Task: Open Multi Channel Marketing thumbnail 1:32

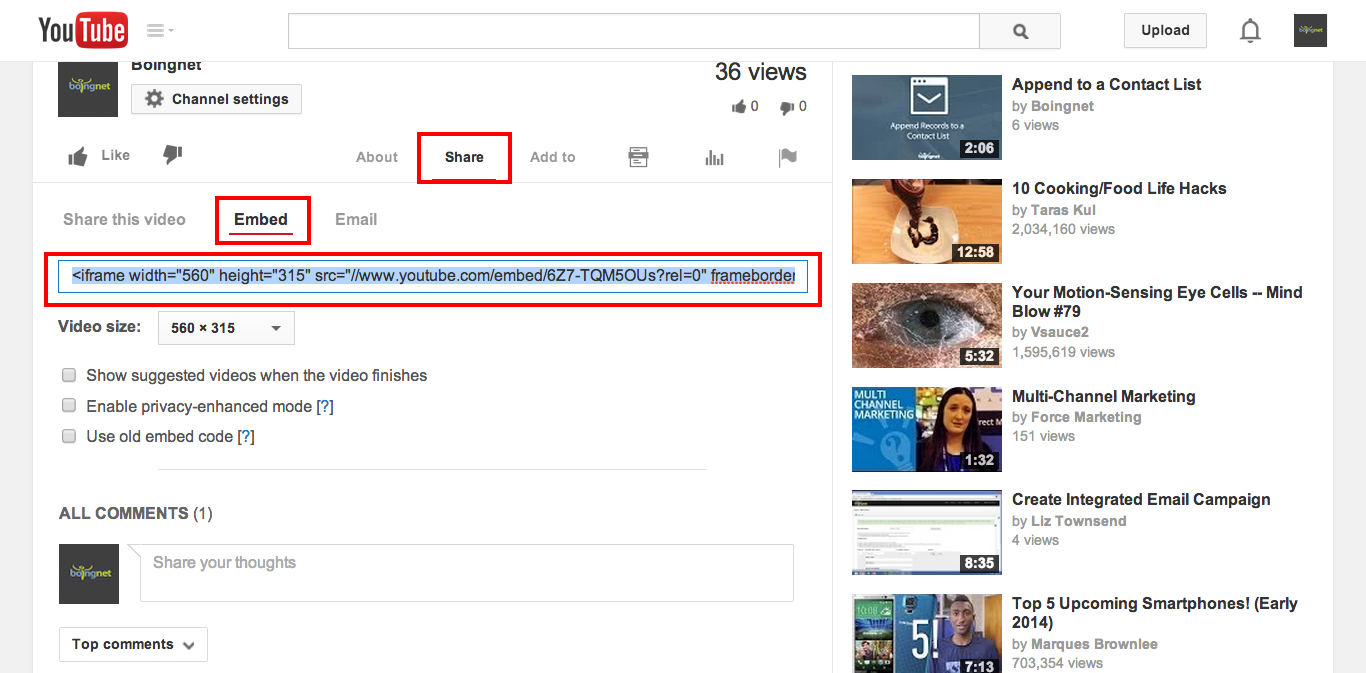Action: click(927, 430)
